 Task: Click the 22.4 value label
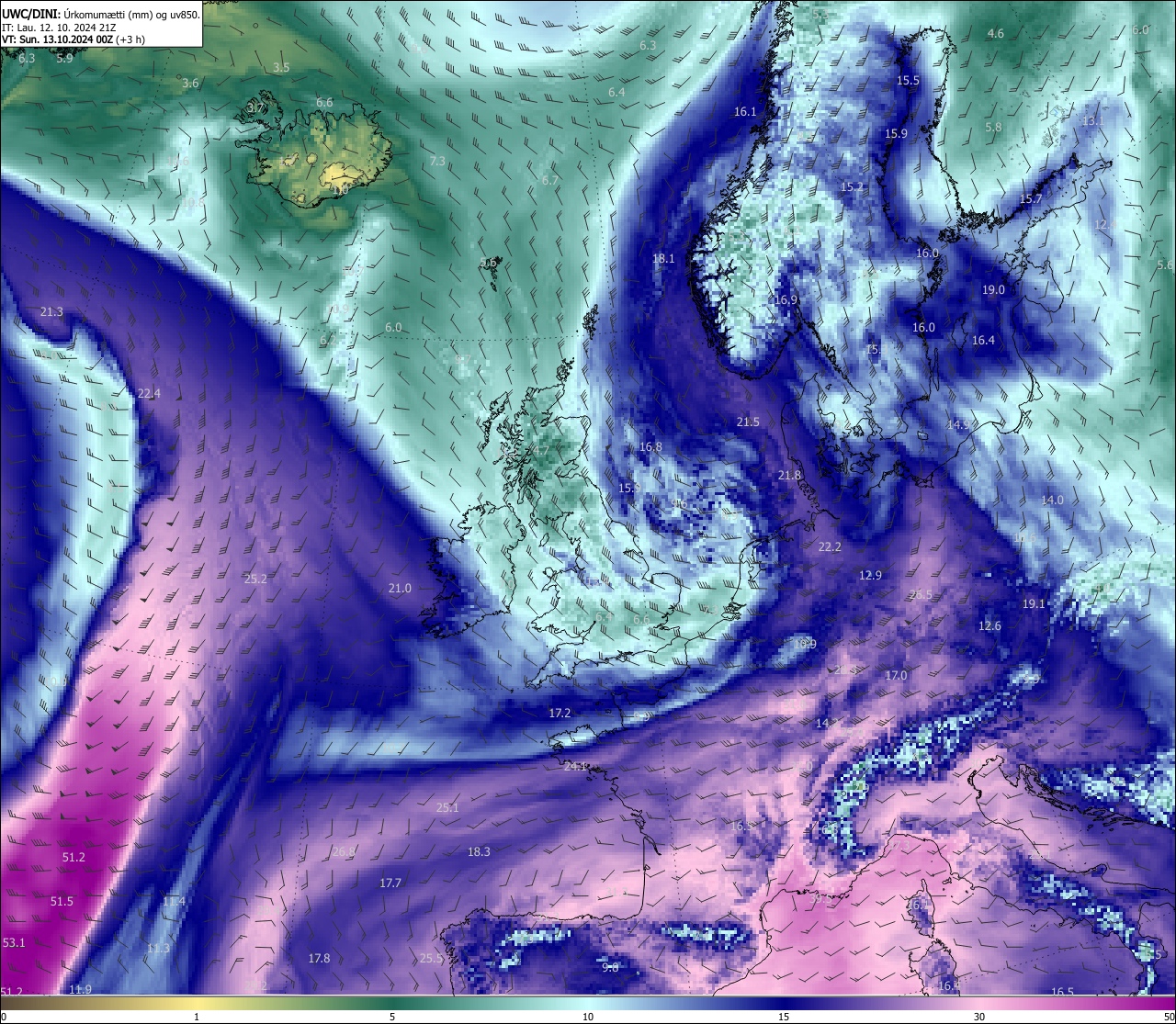149,394
